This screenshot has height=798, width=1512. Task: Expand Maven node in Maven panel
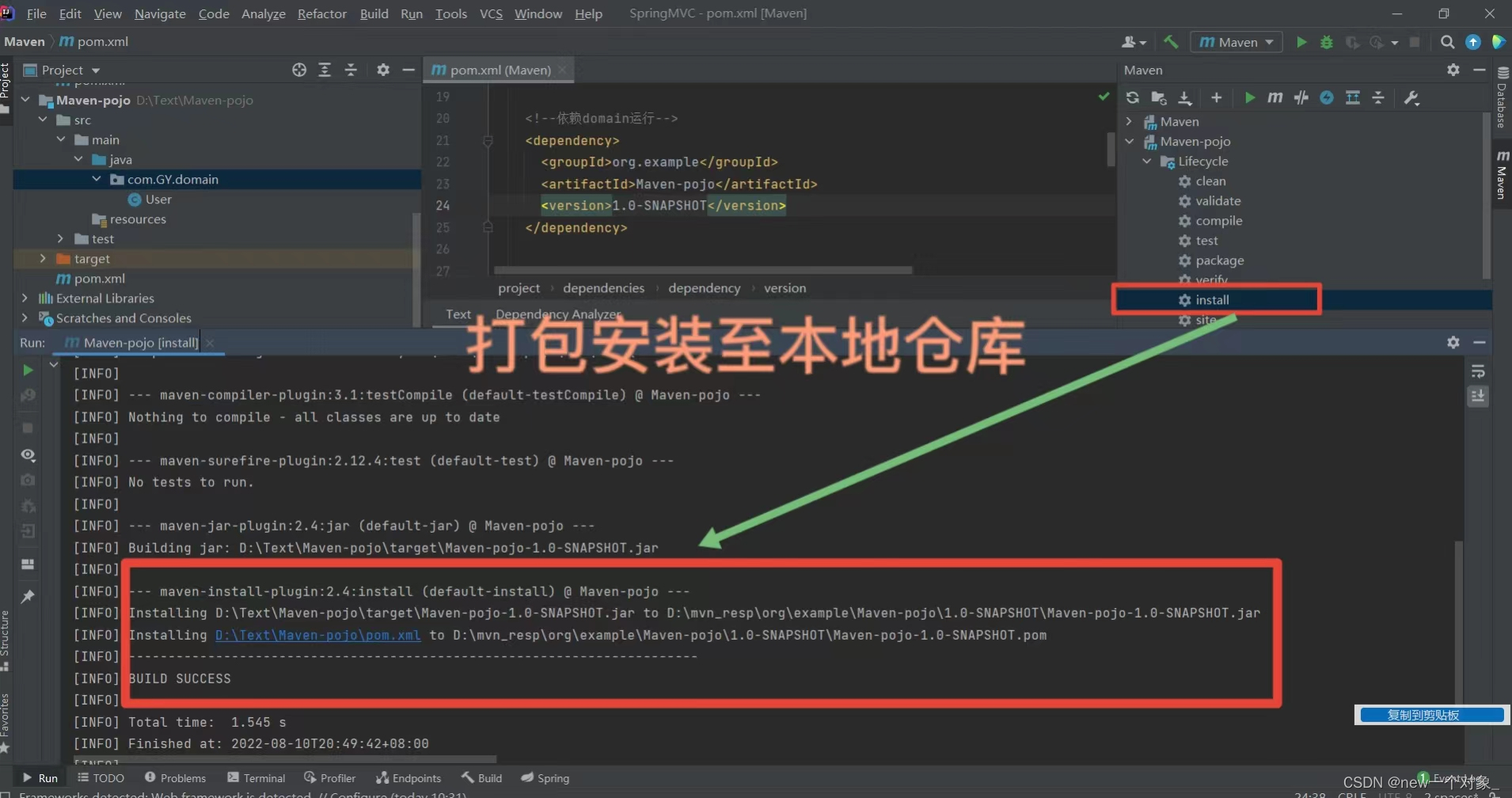pyautogui.click(x=1130, y=121)
